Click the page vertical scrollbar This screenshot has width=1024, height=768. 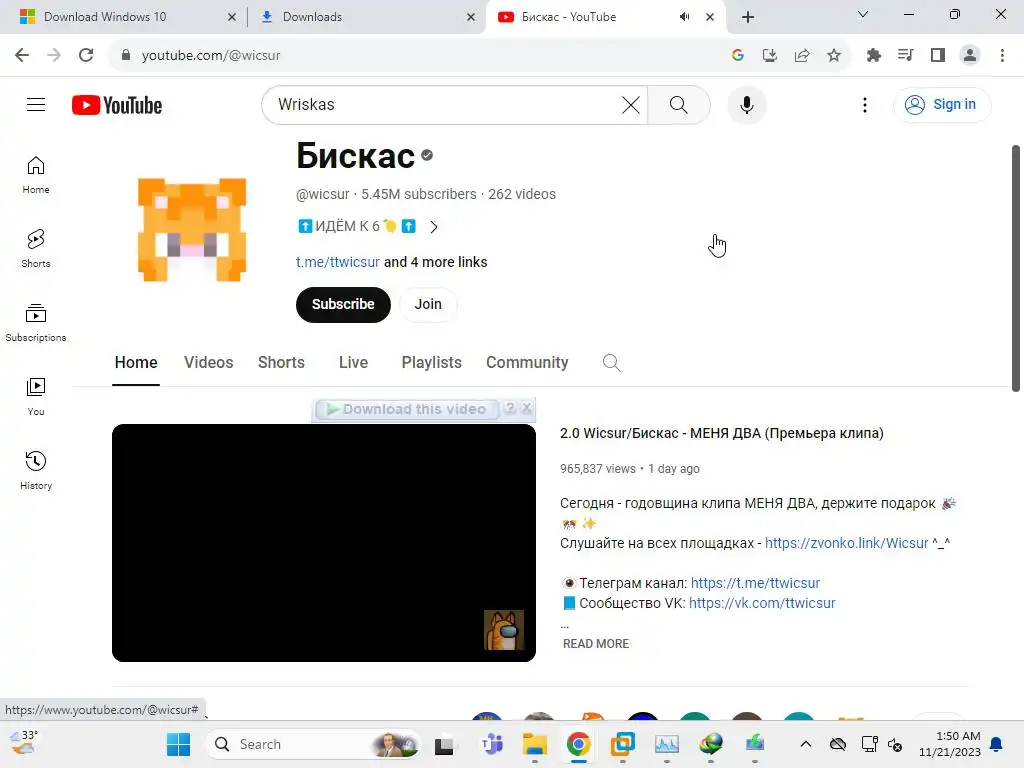1016,268
